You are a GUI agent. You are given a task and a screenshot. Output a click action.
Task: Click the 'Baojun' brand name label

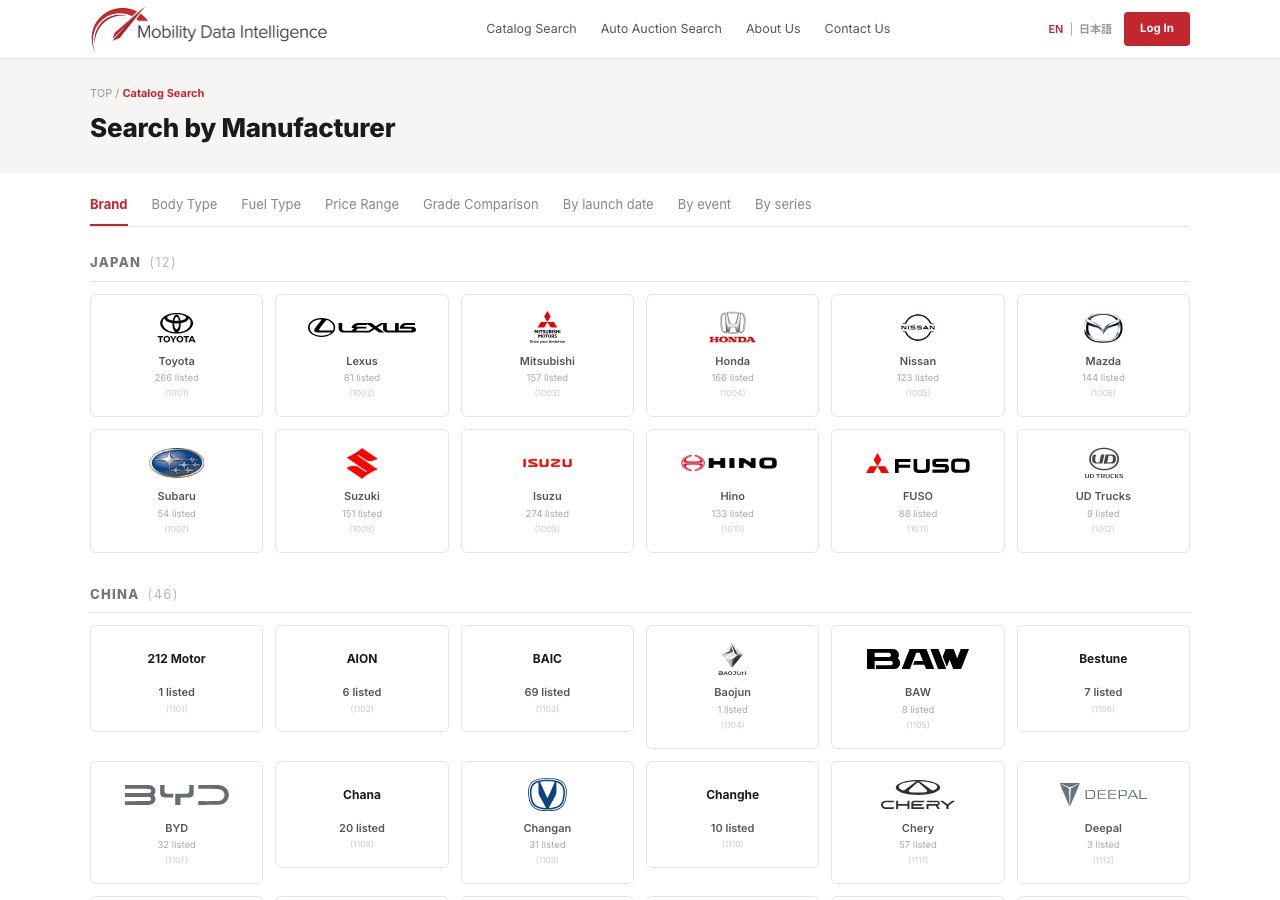733,692
